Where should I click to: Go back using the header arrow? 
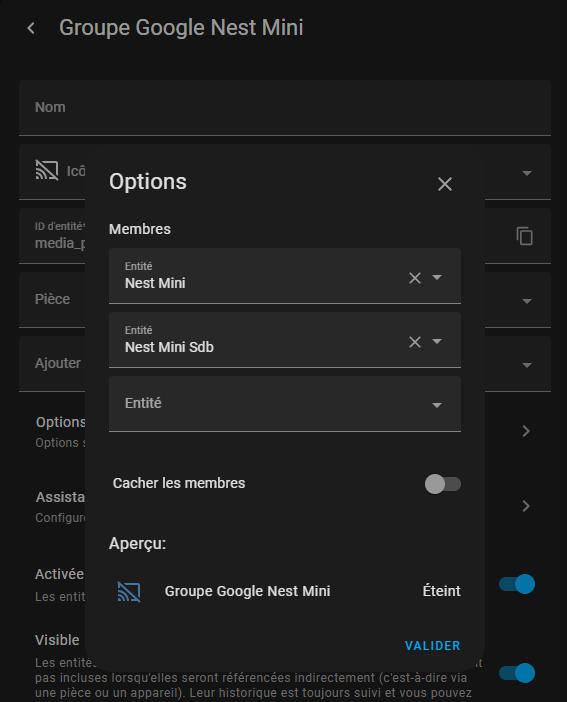pos(31,28)
